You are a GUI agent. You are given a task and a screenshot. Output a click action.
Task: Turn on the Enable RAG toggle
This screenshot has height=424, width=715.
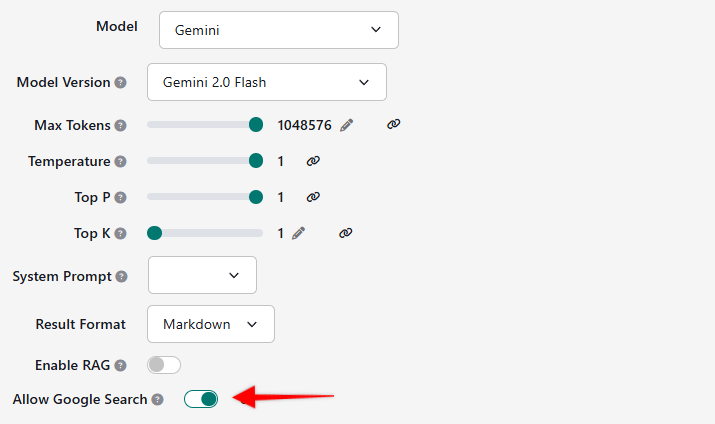tap(164, 365)
